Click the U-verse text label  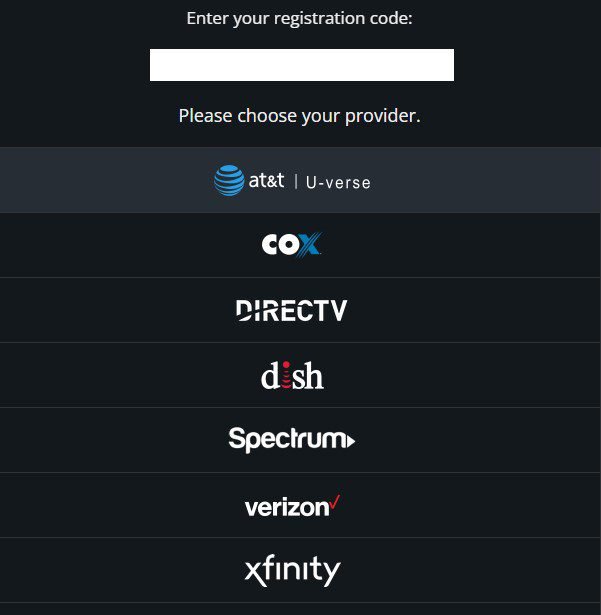click(338, 181)
